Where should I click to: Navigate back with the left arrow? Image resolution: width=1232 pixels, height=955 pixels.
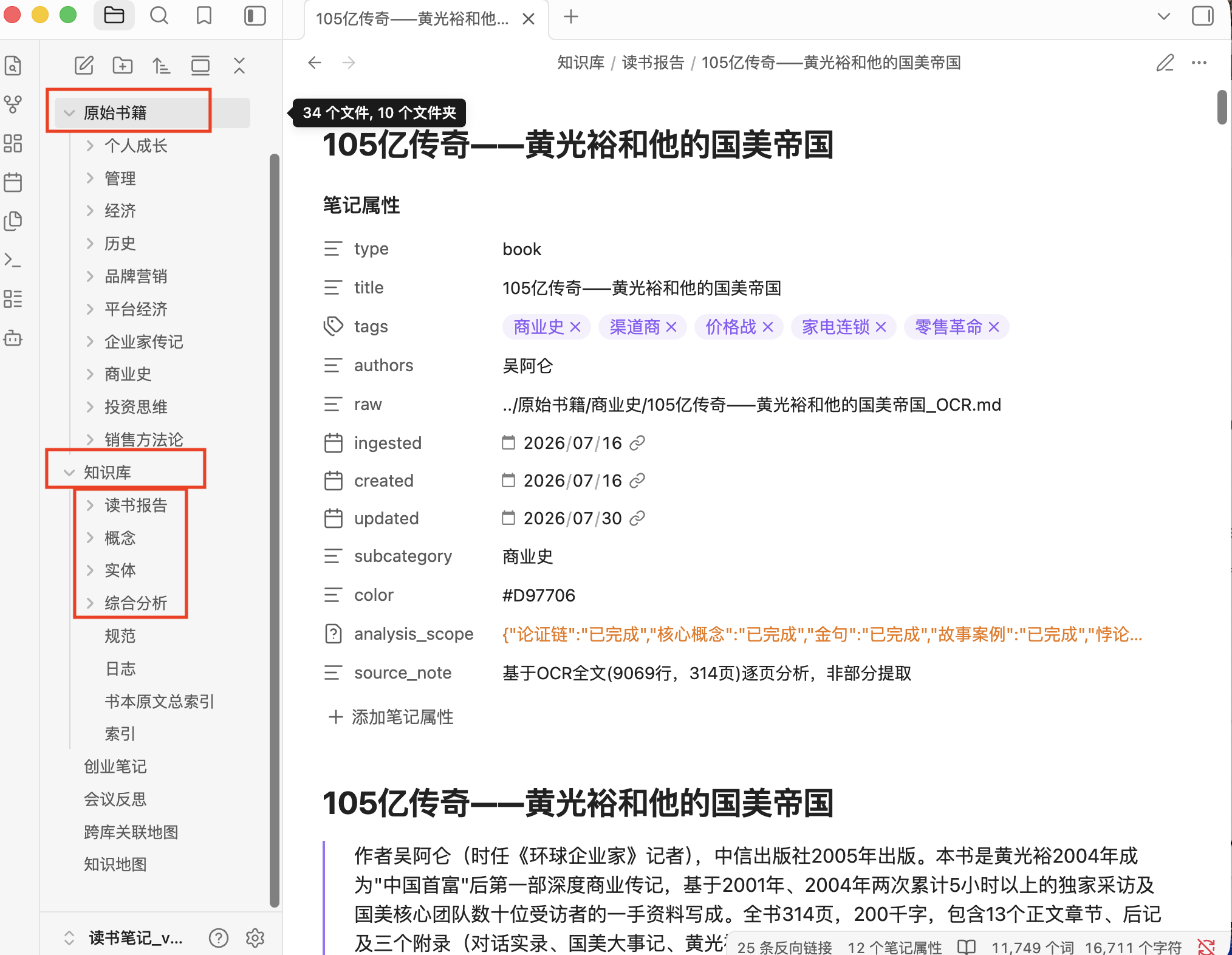tap(314, 63)
